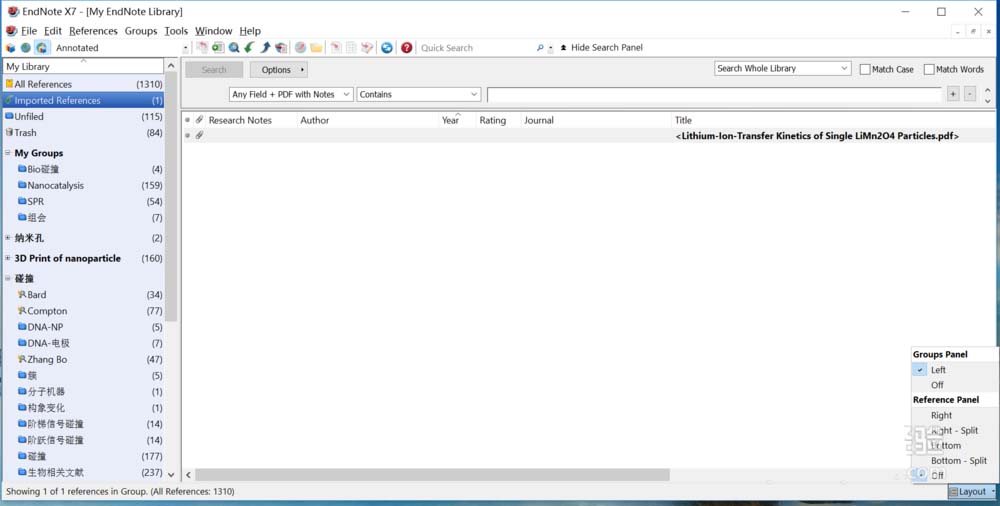Screen dimensions: 1000x506
Task: Select Left in Groups Panel layout menu
Action: coord(954,370)
